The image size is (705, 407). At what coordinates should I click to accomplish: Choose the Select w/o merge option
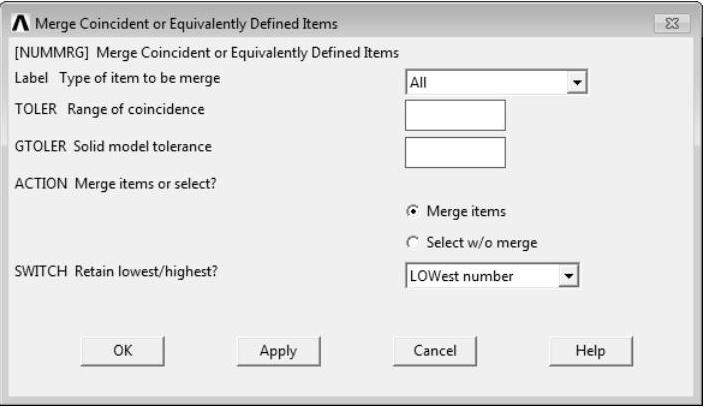(x=412, y=243)
